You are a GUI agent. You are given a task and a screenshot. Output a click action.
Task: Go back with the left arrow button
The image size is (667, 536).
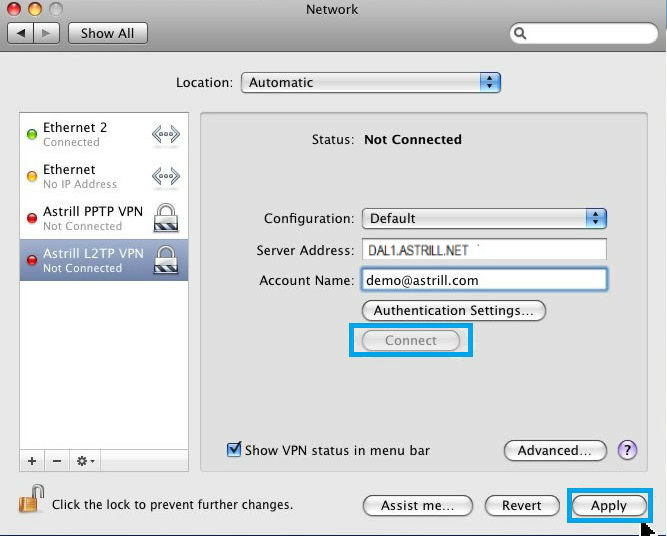(20, 33)
